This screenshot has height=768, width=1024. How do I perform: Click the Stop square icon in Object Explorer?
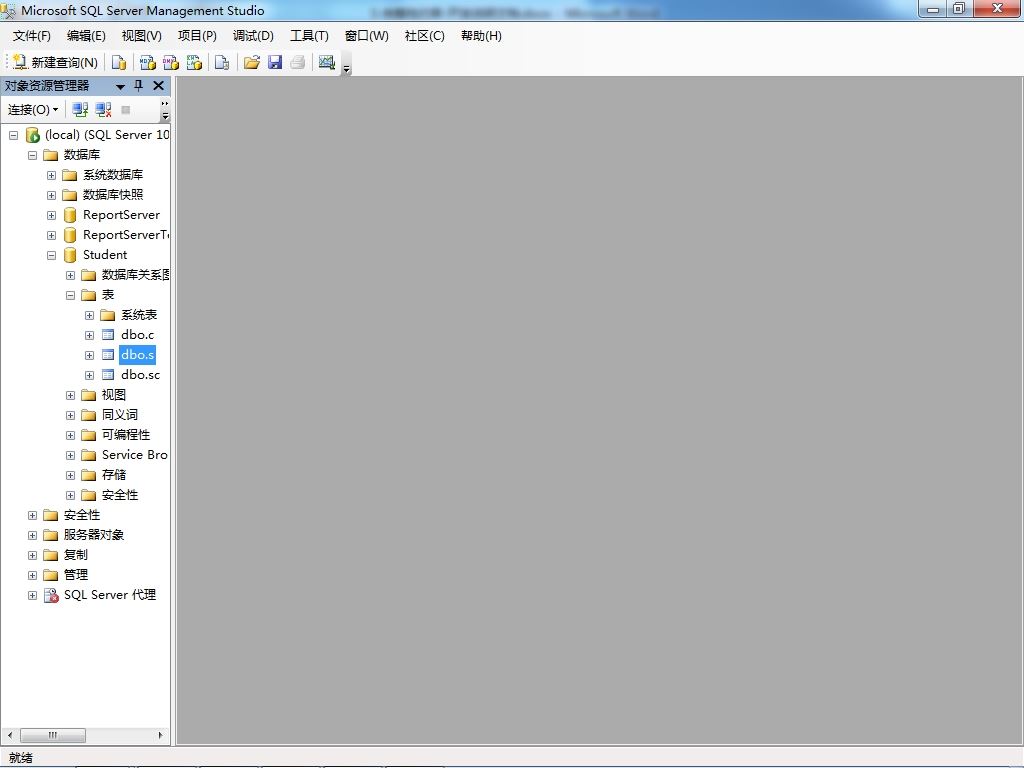coord(125,110)
